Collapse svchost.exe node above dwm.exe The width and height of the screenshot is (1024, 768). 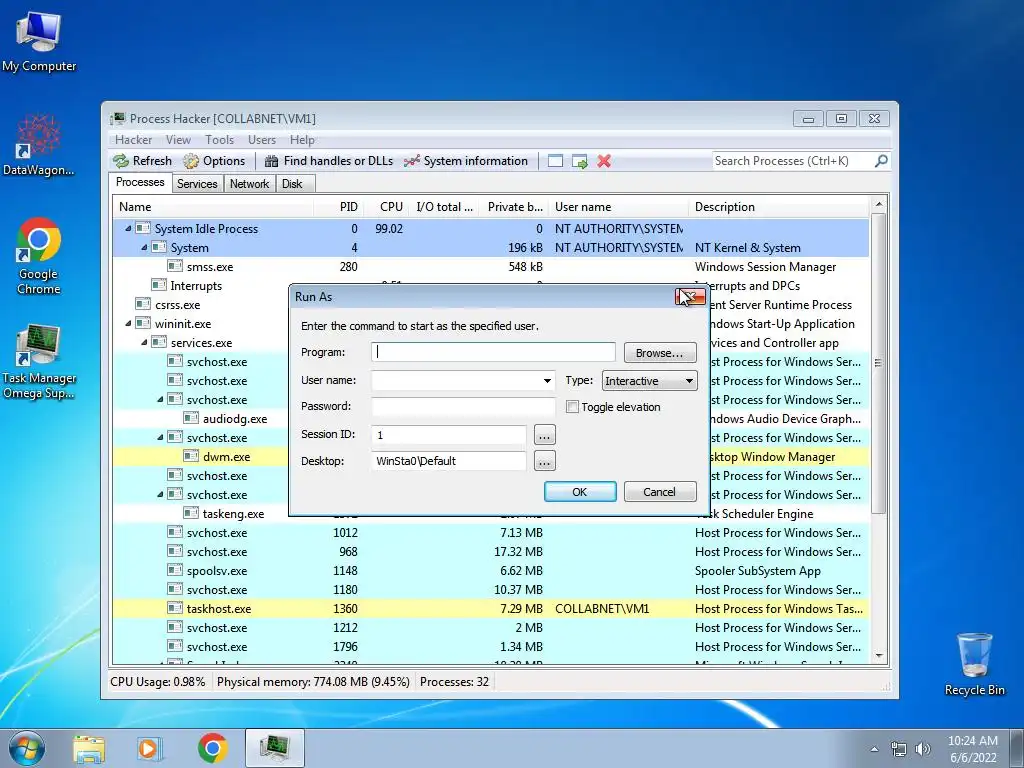(x=160, y=437)
